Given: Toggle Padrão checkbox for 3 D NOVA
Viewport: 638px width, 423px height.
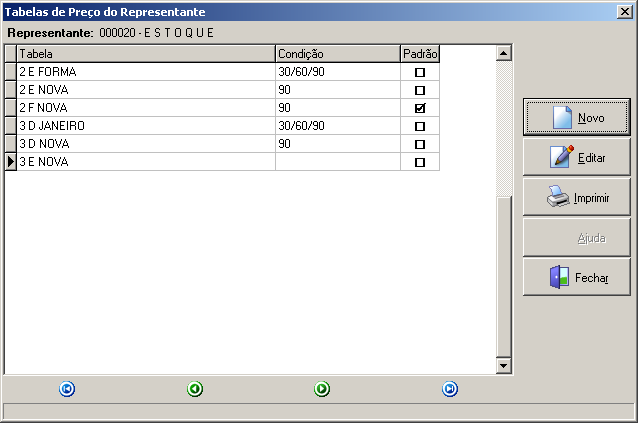Looking at the screenshot, I should point(420,144).
